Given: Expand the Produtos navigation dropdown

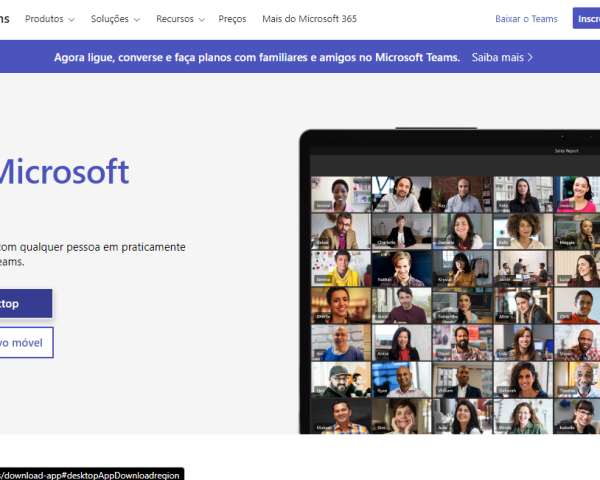Looking at the screenshot, I should pos(50,19).
